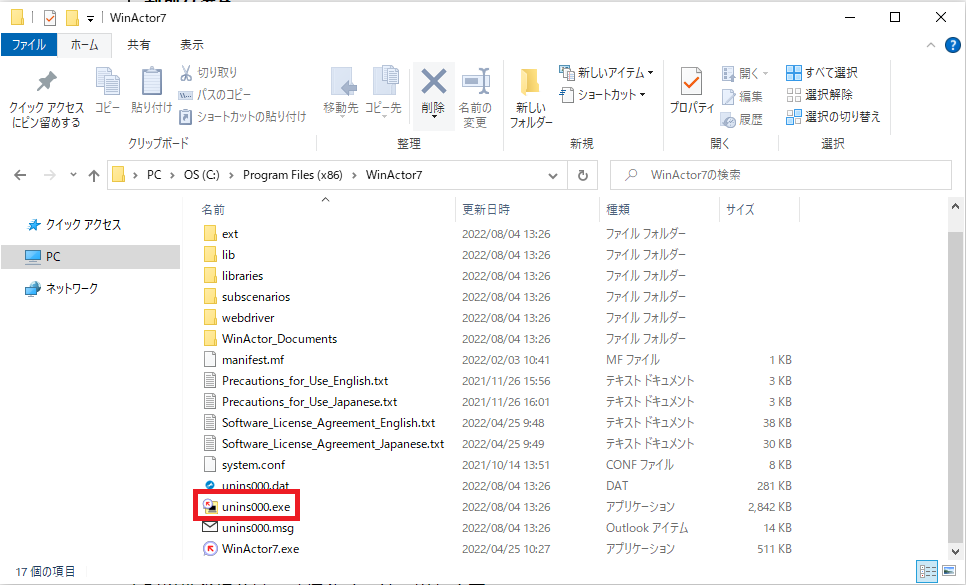Open the Move to (移動先) command
This screenshot has height=585, width=966.
click(x=341, y=91)
